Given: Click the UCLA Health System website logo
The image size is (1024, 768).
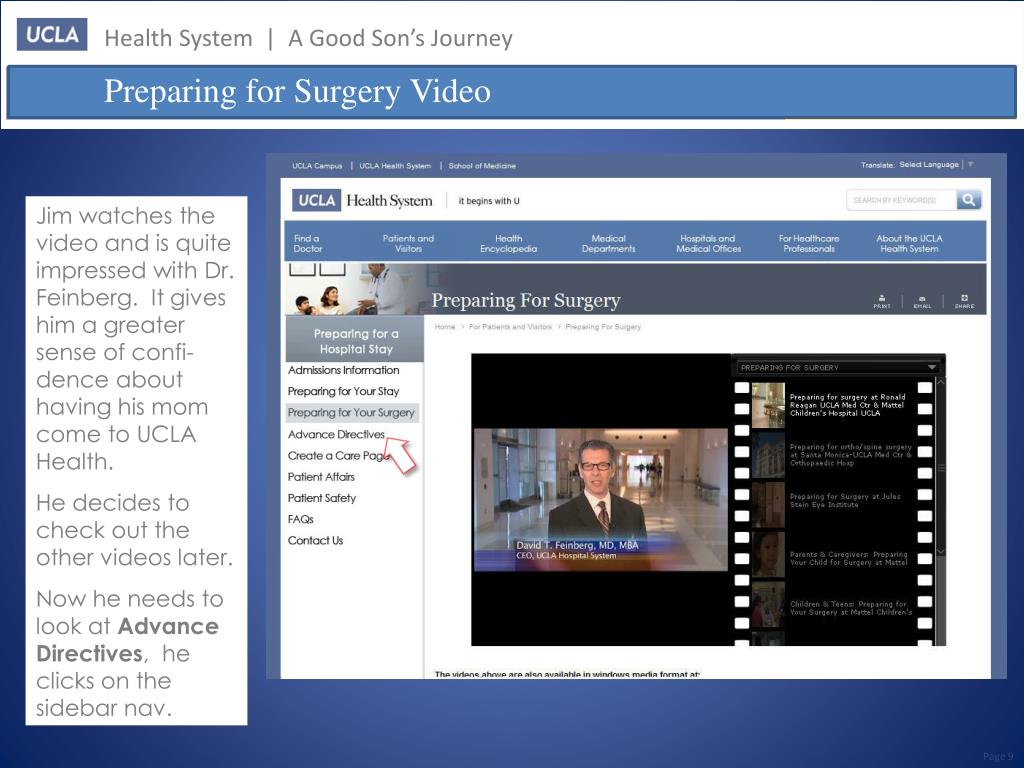Looking at the screenshot, I should coord(362,200).
